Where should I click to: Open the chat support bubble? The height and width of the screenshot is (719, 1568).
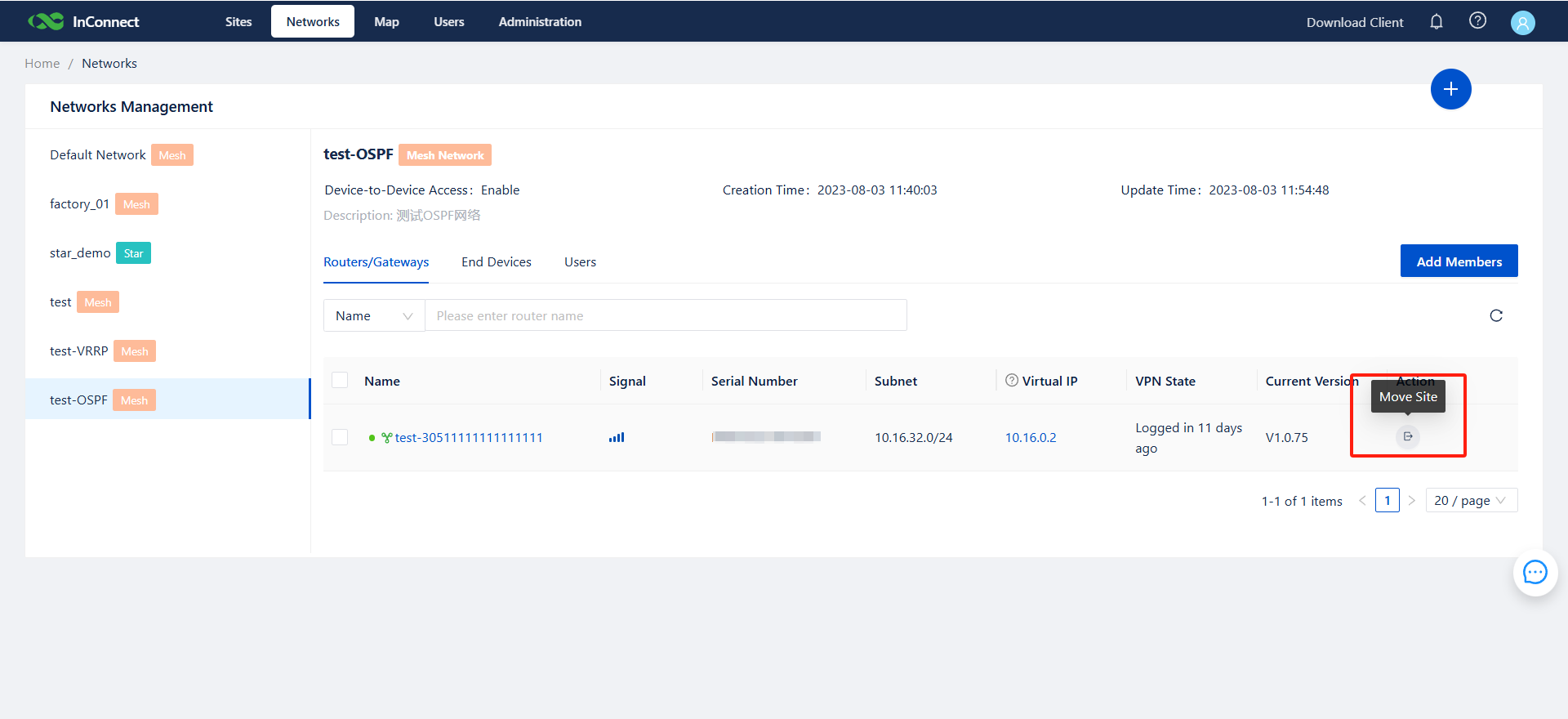pos(1535,573)
